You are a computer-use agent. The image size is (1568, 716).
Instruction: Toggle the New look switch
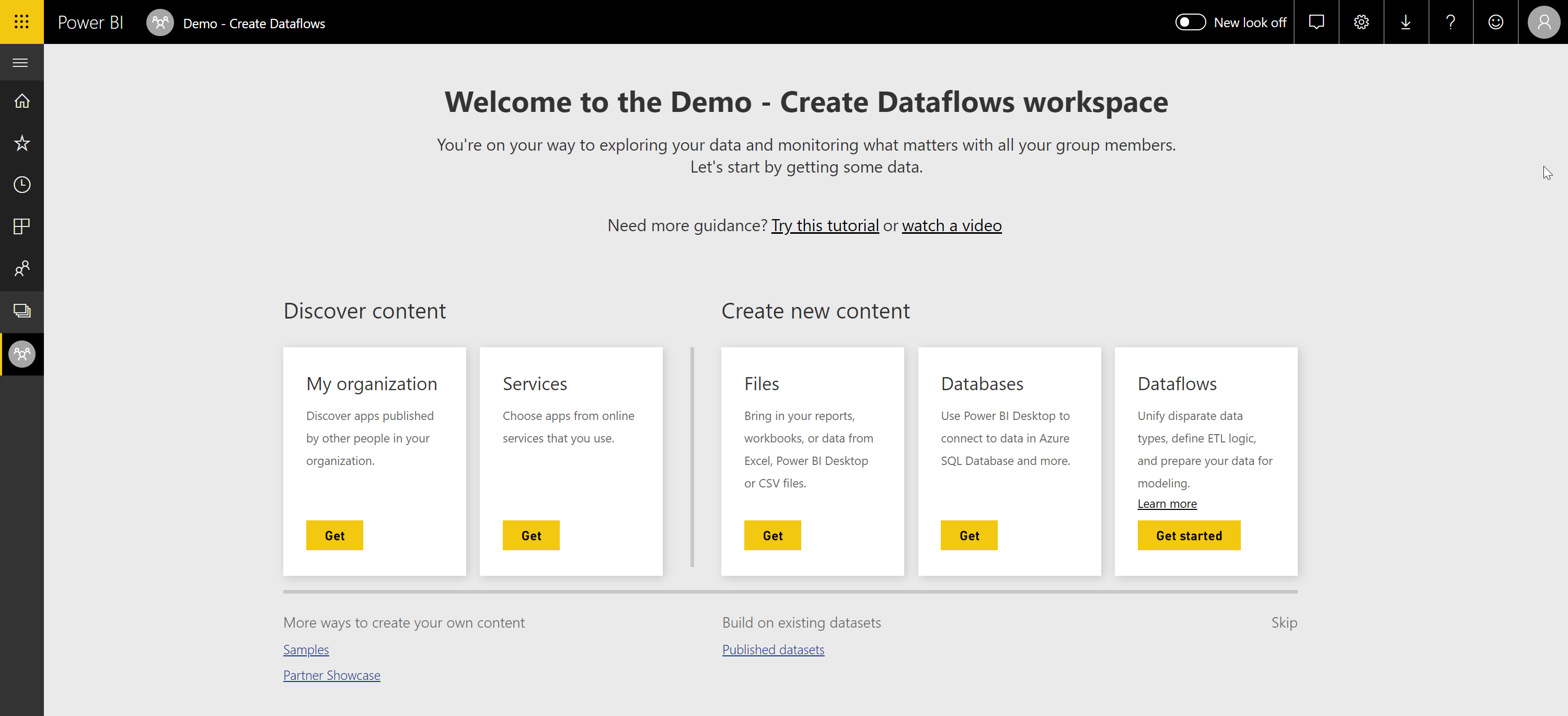(1190, 22)
